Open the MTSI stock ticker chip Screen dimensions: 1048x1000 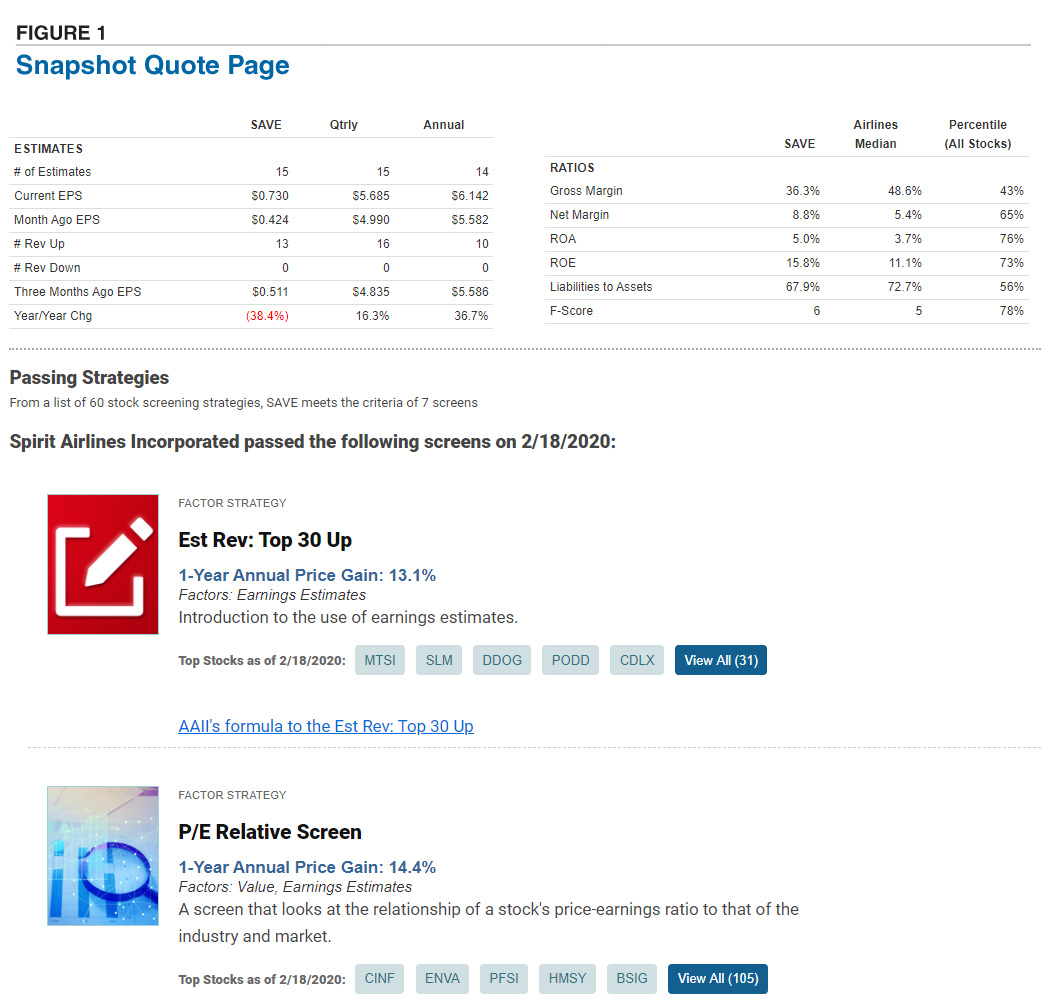(380, 660)
